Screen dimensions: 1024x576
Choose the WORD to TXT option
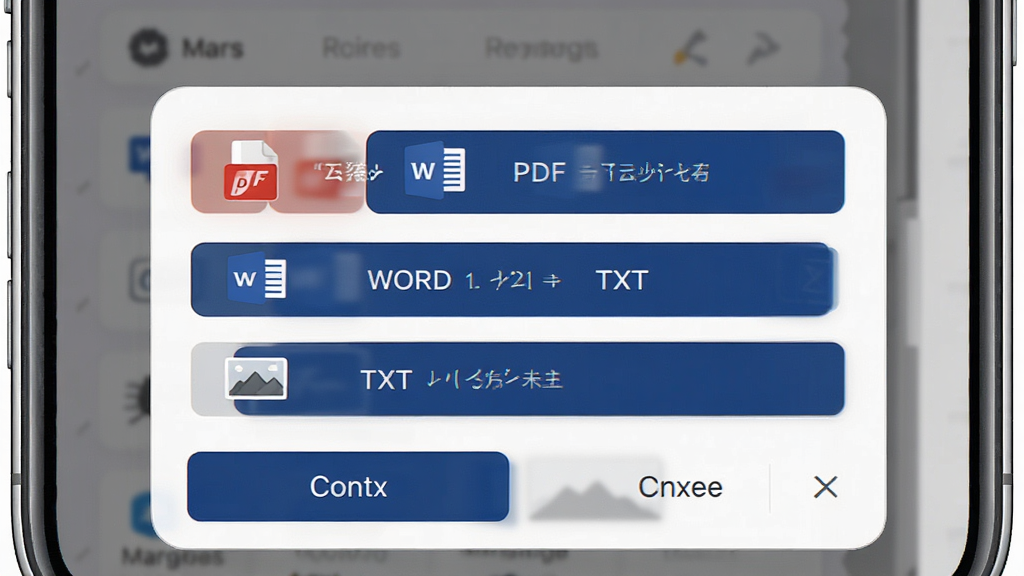point(513,280)
